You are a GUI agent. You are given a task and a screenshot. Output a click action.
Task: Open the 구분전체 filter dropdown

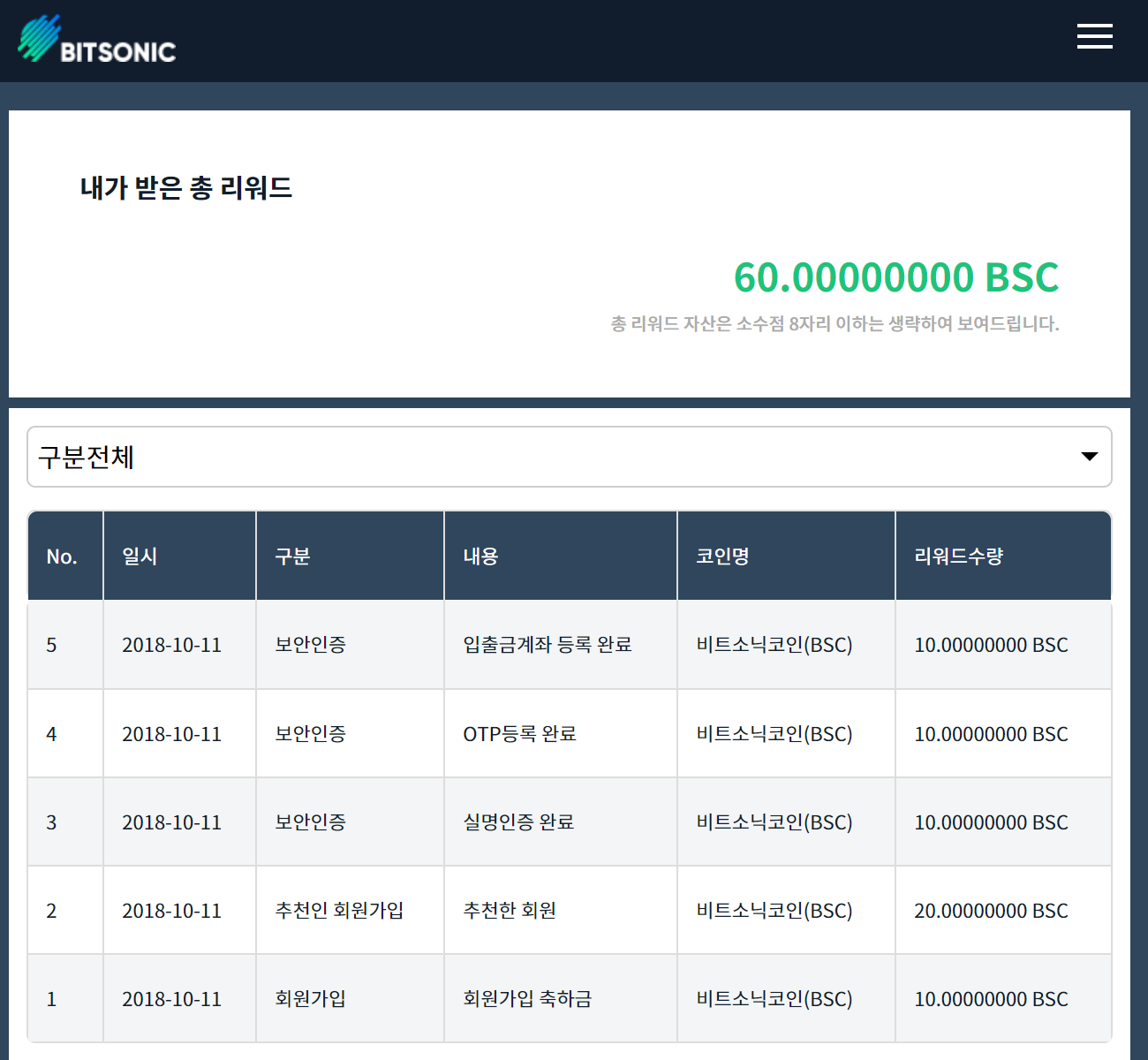570,457
